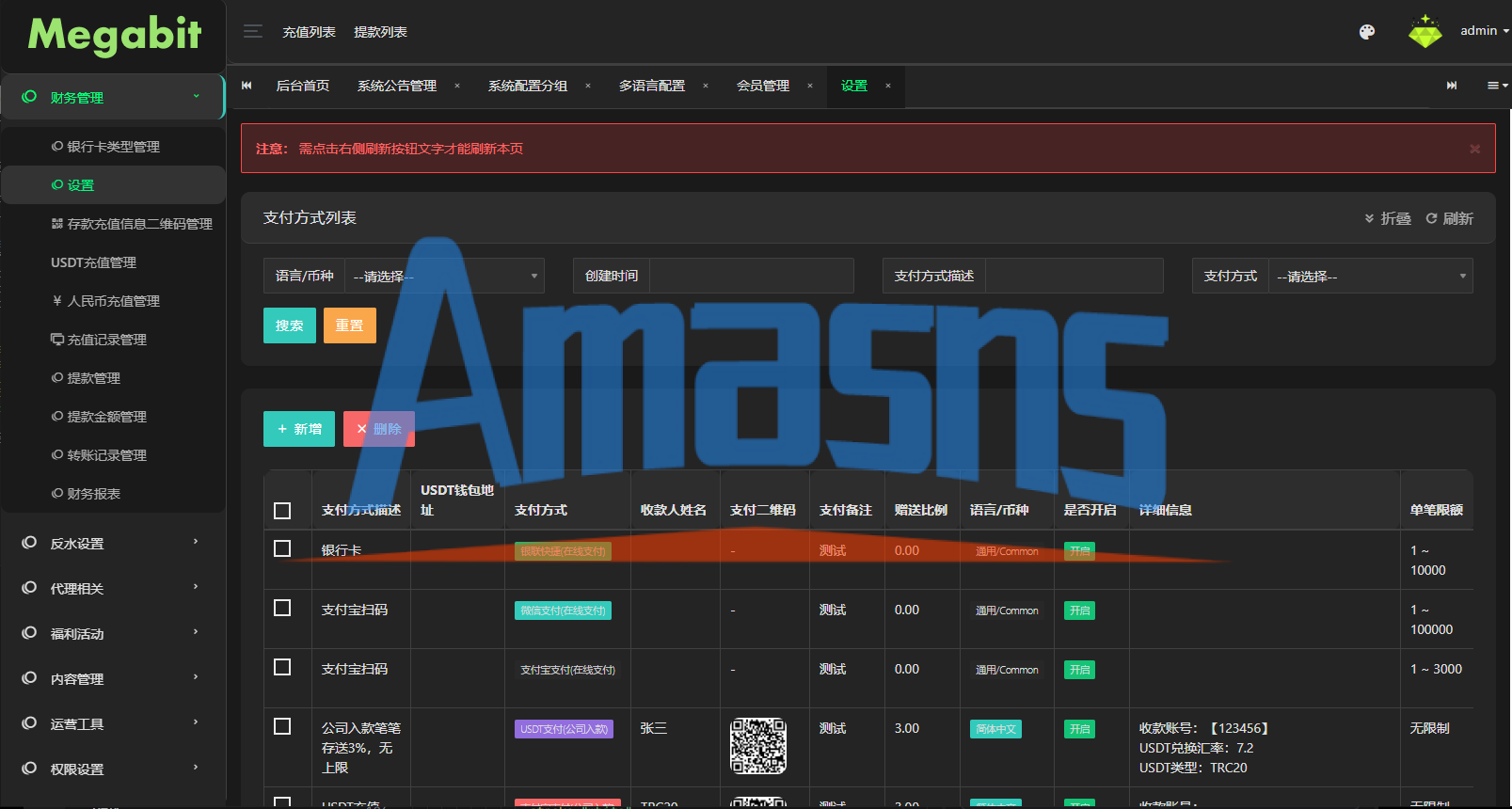Tick the select-all checkbox in table header
The image size is (1512, 809).
[282, 511]
